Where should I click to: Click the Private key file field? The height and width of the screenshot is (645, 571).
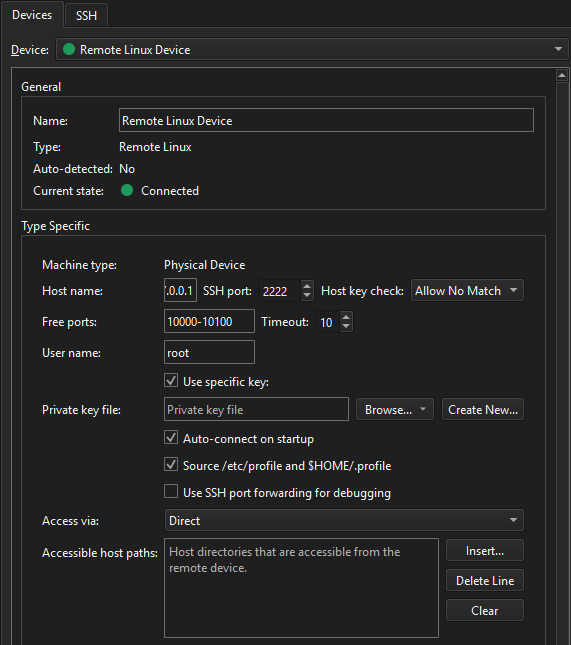(x=256, y=409)
